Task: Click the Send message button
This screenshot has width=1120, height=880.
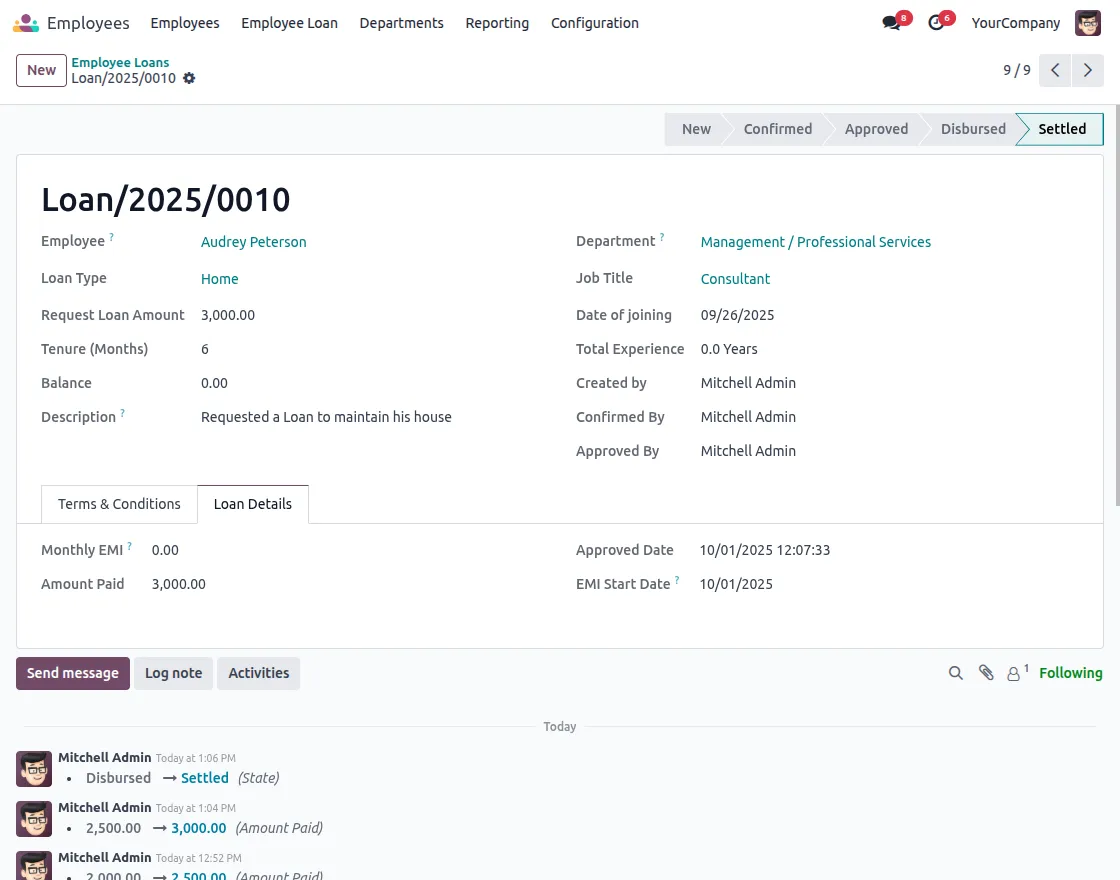Action: 73,673
